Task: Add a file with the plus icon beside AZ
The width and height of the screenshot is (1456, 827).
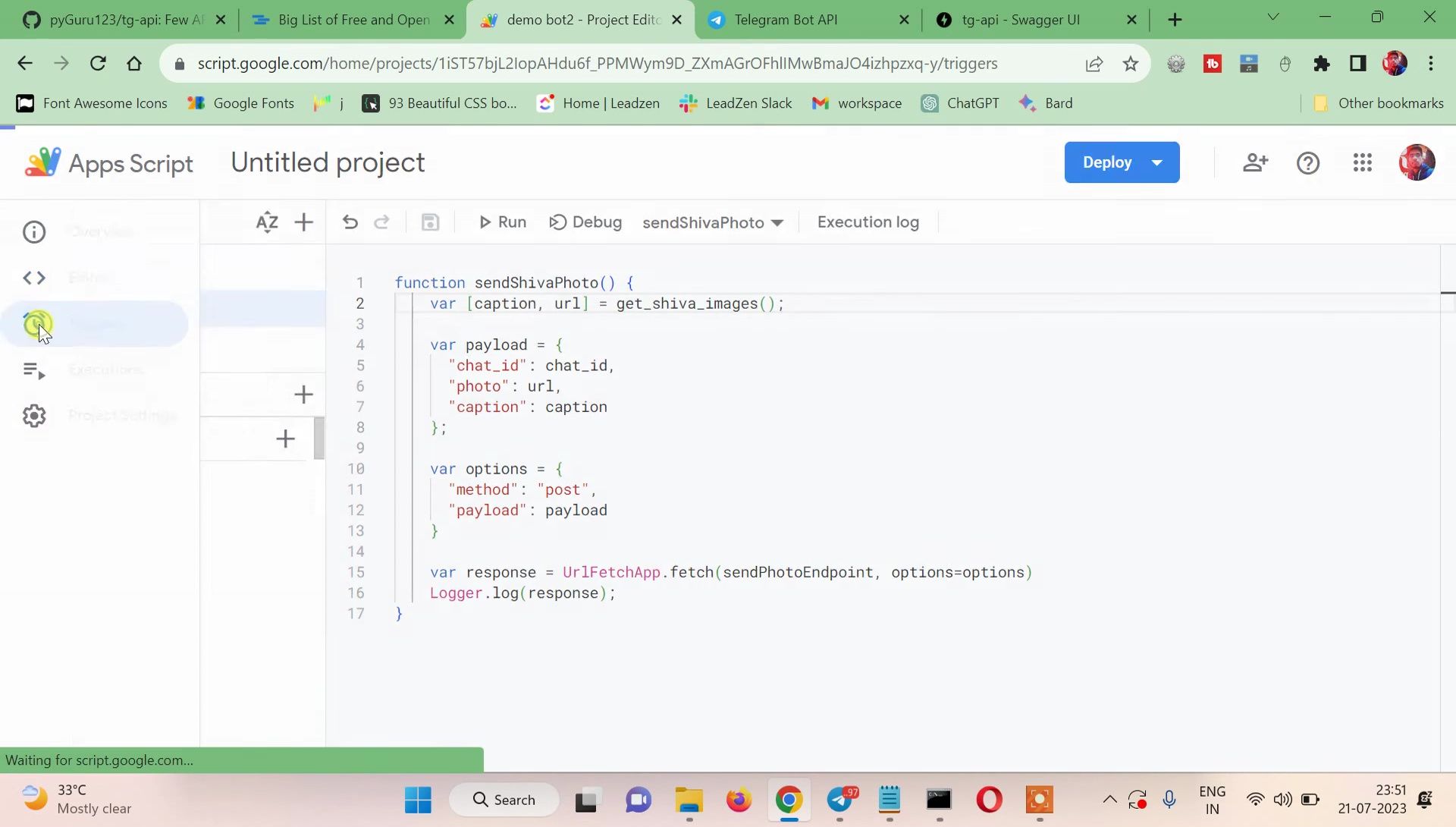Action: tap(303, 222)
